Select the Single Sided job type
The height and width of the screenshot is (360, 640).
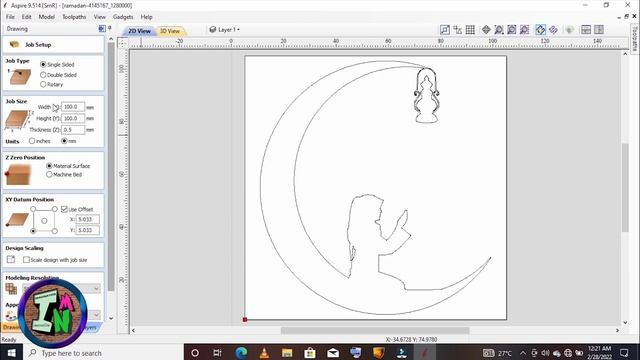[x=43, y=64]
